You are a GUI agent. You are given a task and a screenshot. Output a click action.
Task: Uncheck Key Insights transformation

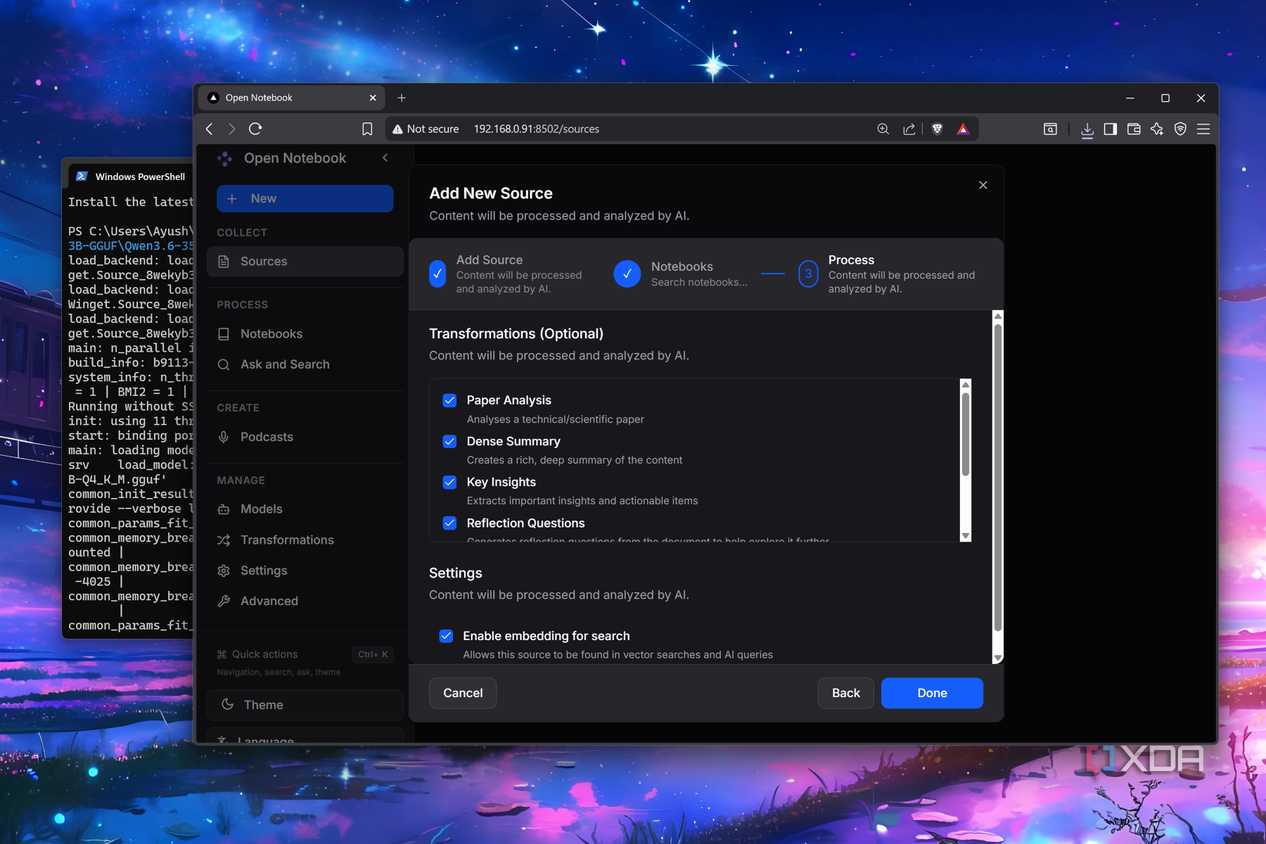pyautogui.click(x=450, y=482)
